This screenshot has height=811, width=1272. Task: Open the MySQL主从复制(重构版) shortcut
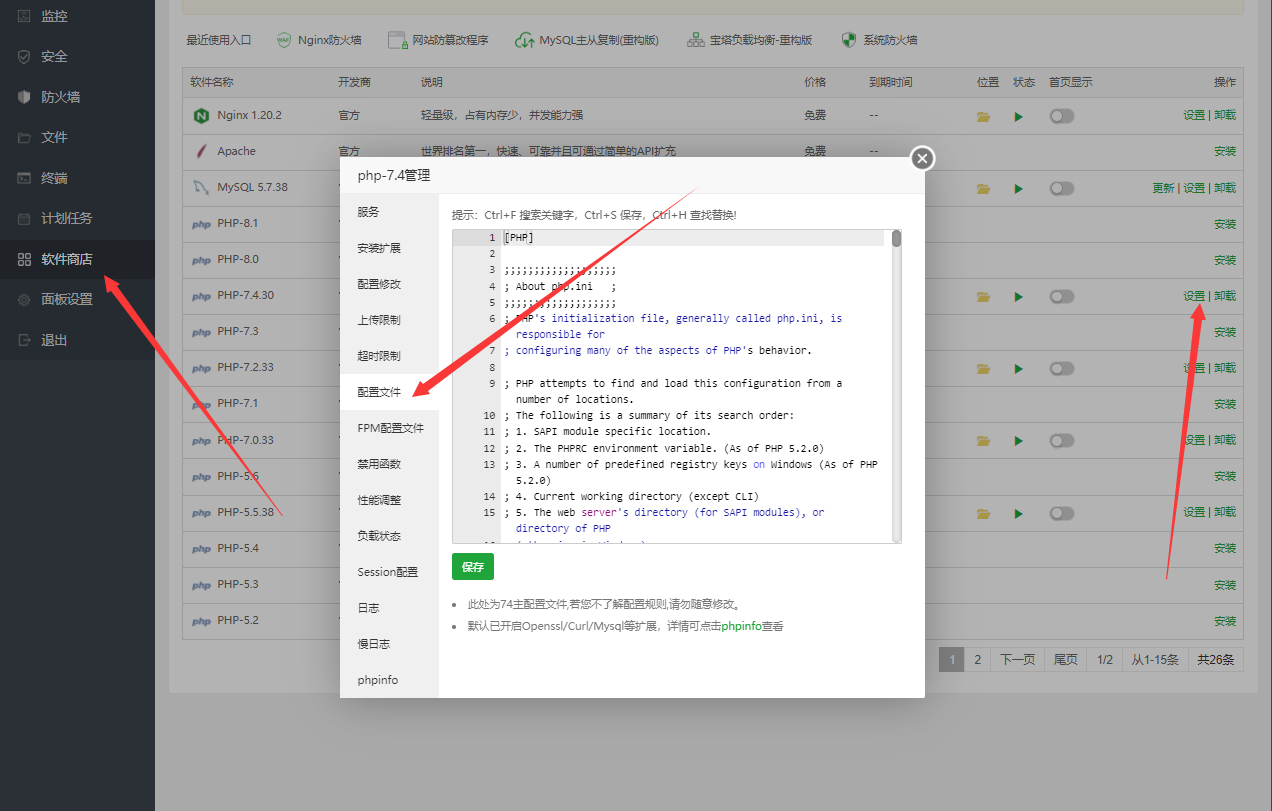coord(586,40)
